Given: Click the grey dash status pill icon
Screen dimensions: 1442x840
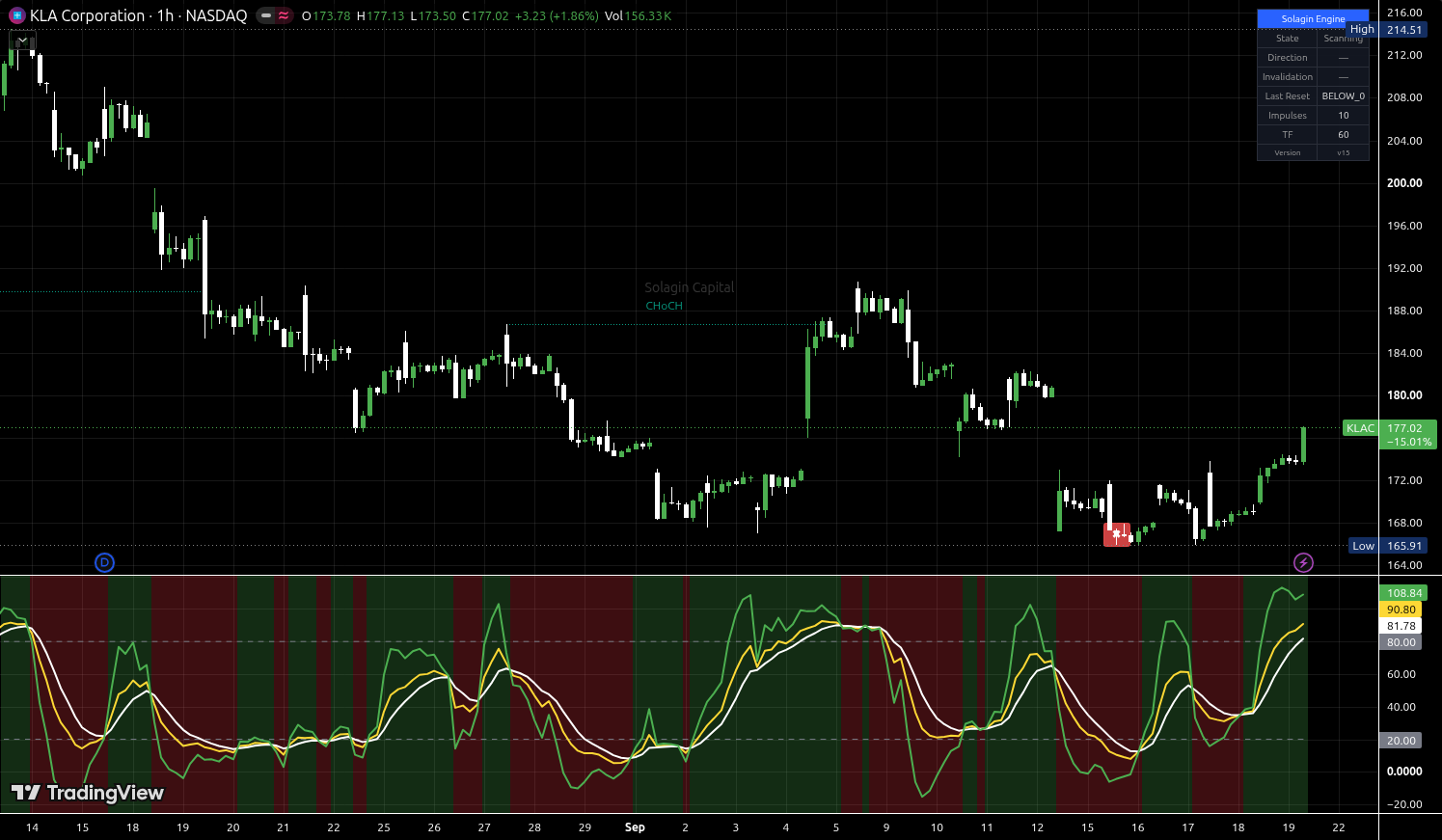Looking at the screenshot, I should [x=266, y=15].
